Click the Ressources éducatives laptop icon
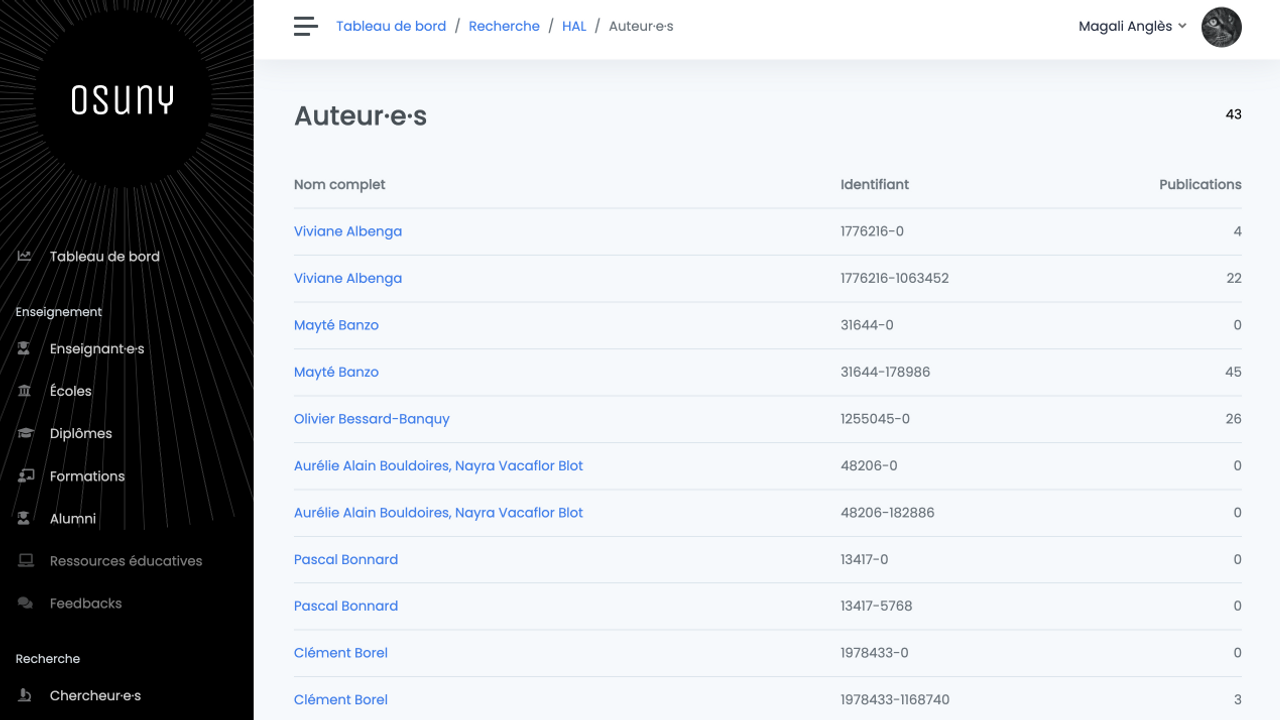This screenshot has height=720, width=1280. click(x=25, y=561)
